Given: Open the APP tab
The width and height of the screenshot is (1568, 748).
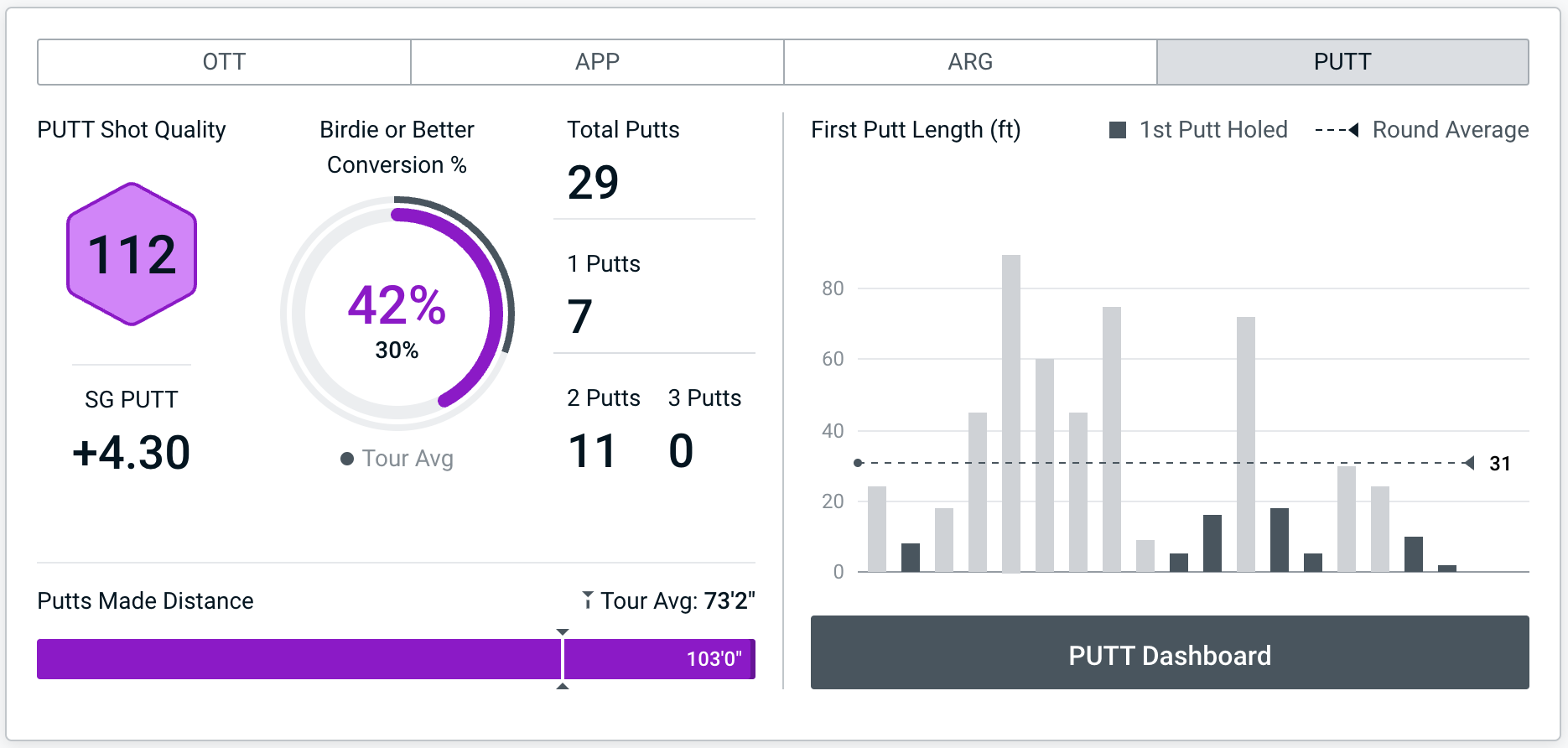Looking at the screenshot, I should point(597,62).
